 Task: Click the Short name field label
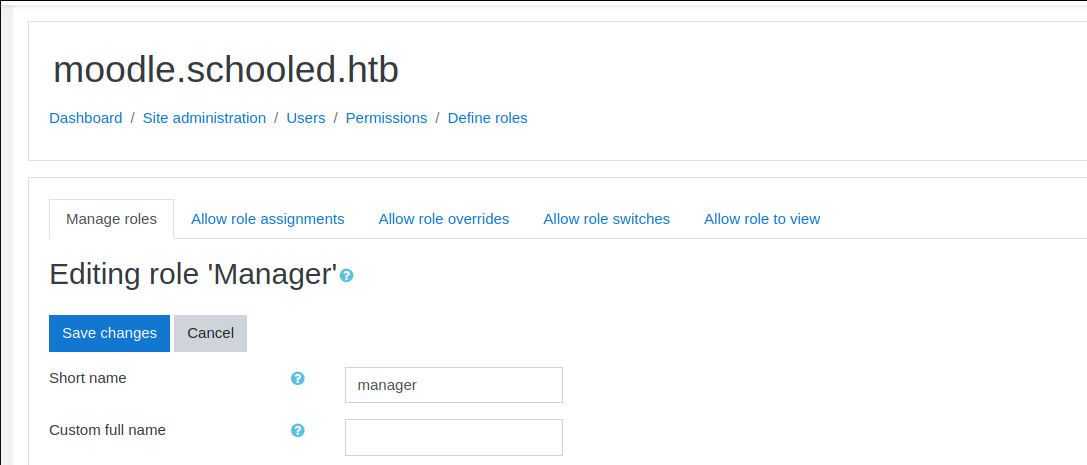point(88,378)
